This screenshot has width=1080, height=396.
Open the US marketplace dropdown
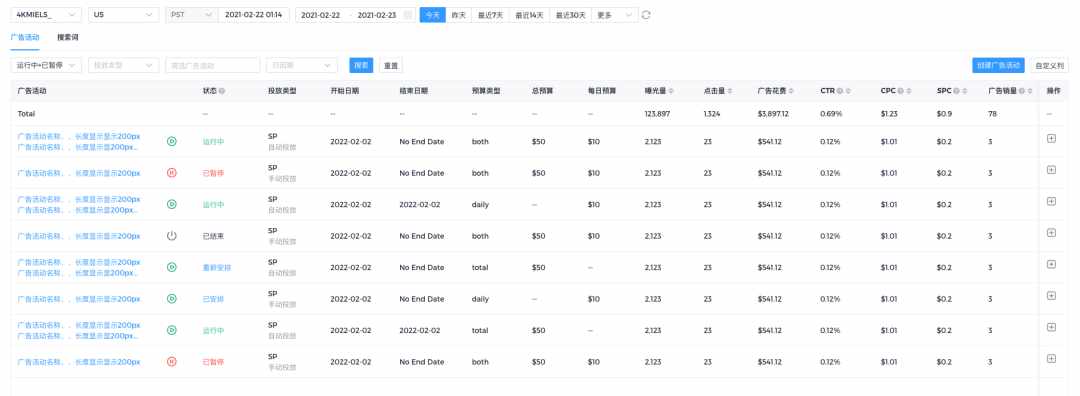click(x=123, y=14)
